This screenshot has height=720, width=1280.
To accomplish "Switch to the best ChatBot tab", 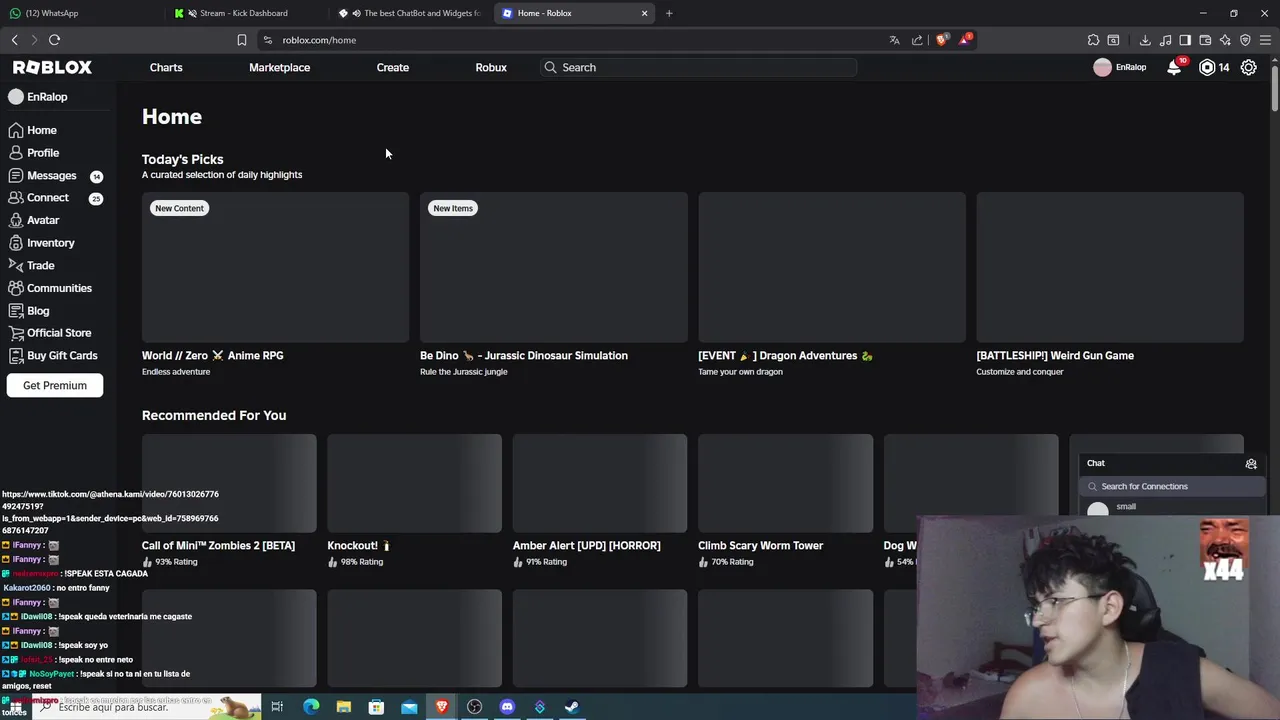I will (x=408, y=13).
